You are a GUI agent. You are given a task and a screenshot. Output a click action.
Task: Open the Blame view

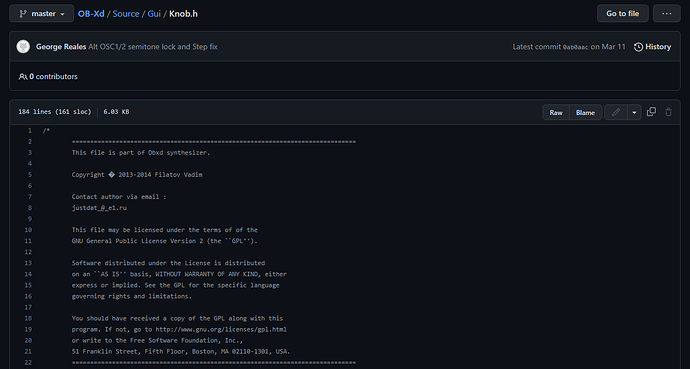[x=585, y=113]
